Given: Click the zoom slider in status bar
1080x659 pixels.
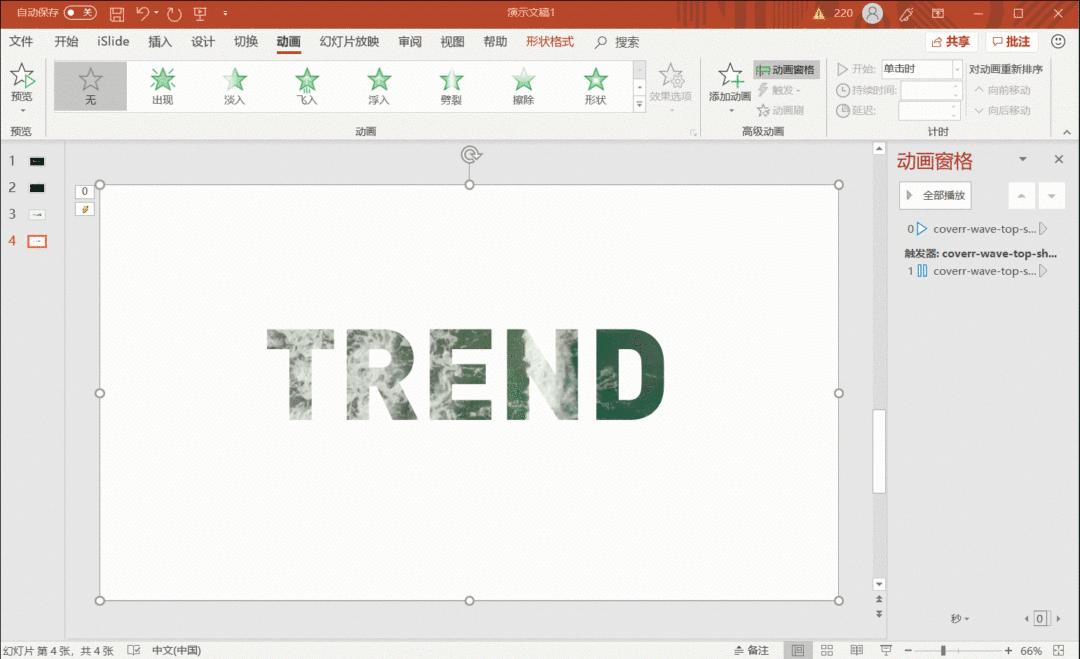Looking at the screenshot, I should (943, 650).
